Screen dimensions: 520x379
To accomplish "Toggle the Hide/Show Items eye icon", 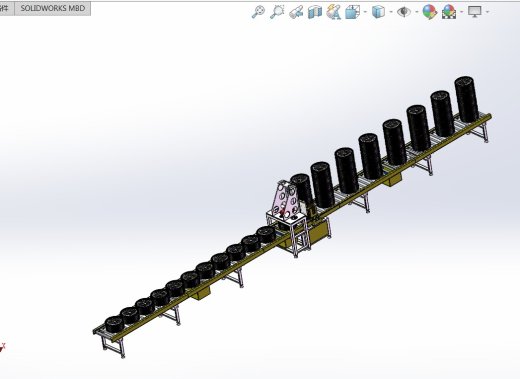I will coord(404,12).
